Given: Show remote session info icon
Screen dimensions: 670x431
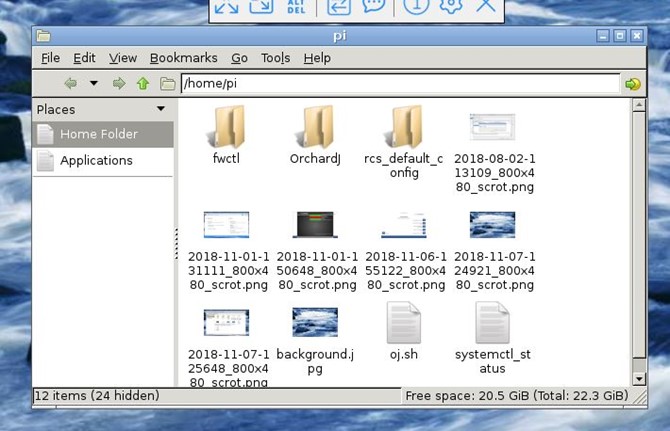Looking at the screenshot, I should [416, 6].
